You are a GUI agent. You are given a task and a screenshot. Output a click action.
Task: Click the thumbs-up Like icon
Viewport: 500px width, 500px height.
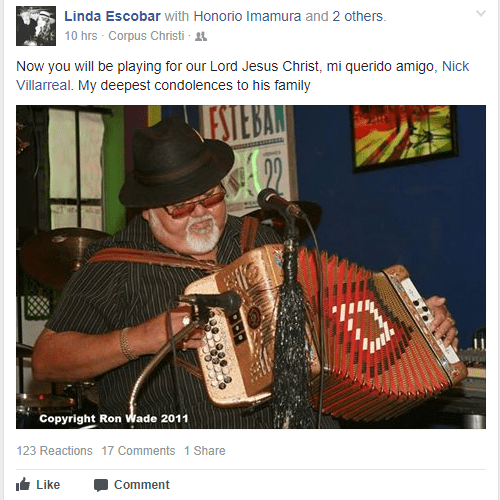tap(23, 484)
